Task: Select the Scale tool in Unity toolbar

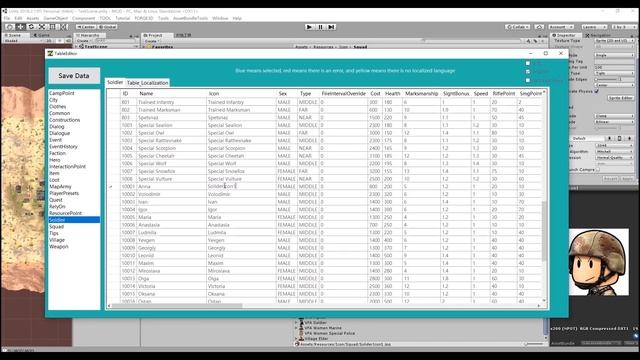Action: (42, 27)
